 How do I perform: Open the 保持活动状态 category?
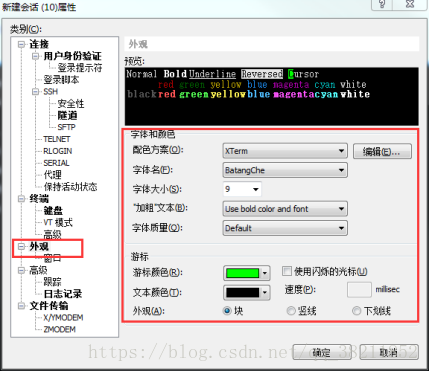70,187
